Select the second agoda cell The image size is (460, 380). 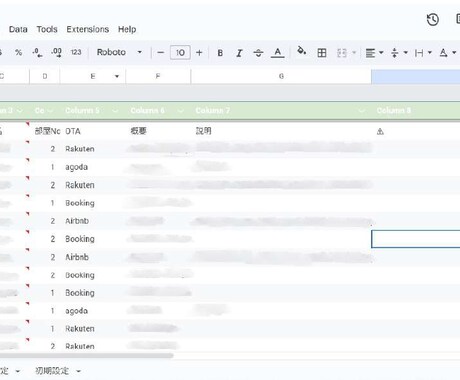(76, 311)
